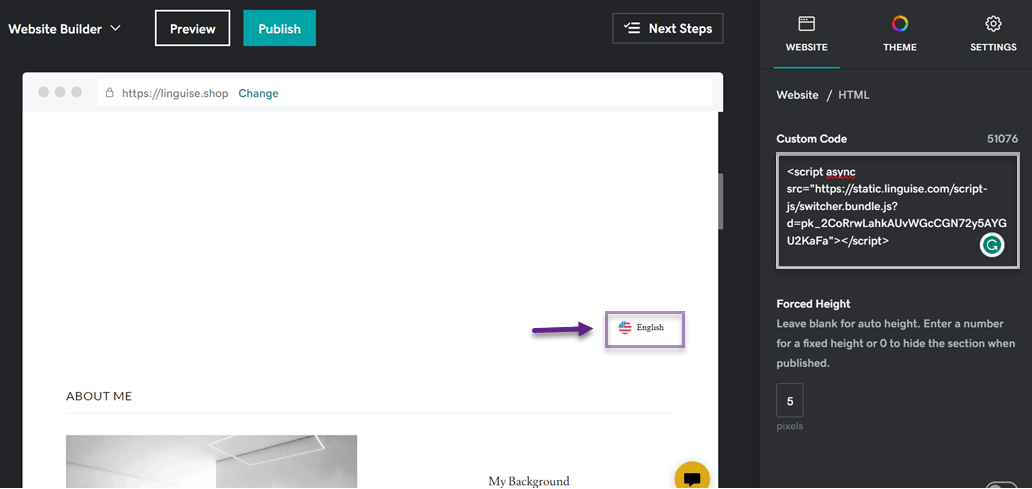
Task: Open the Website Builder dropdown menu
Action: (x=64, y=29)
